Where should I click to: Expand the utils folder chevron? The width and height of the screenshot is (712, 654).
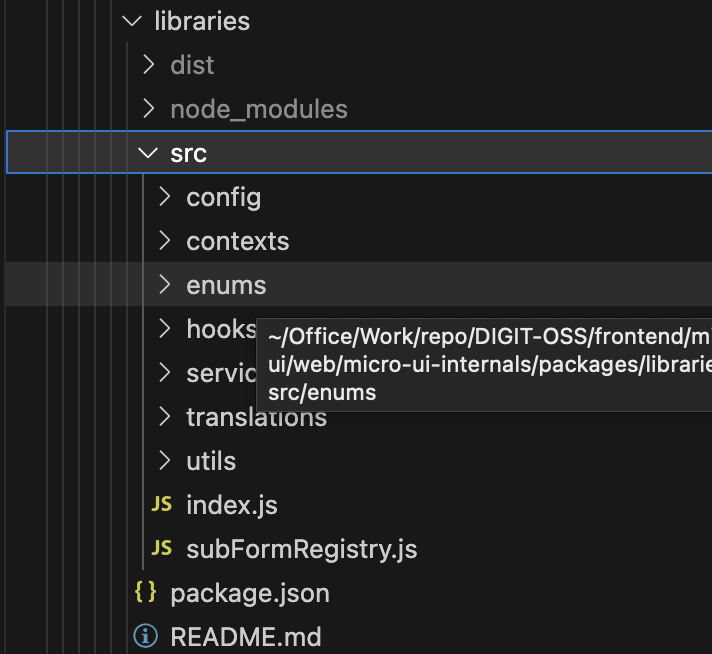tap(164, 461)
